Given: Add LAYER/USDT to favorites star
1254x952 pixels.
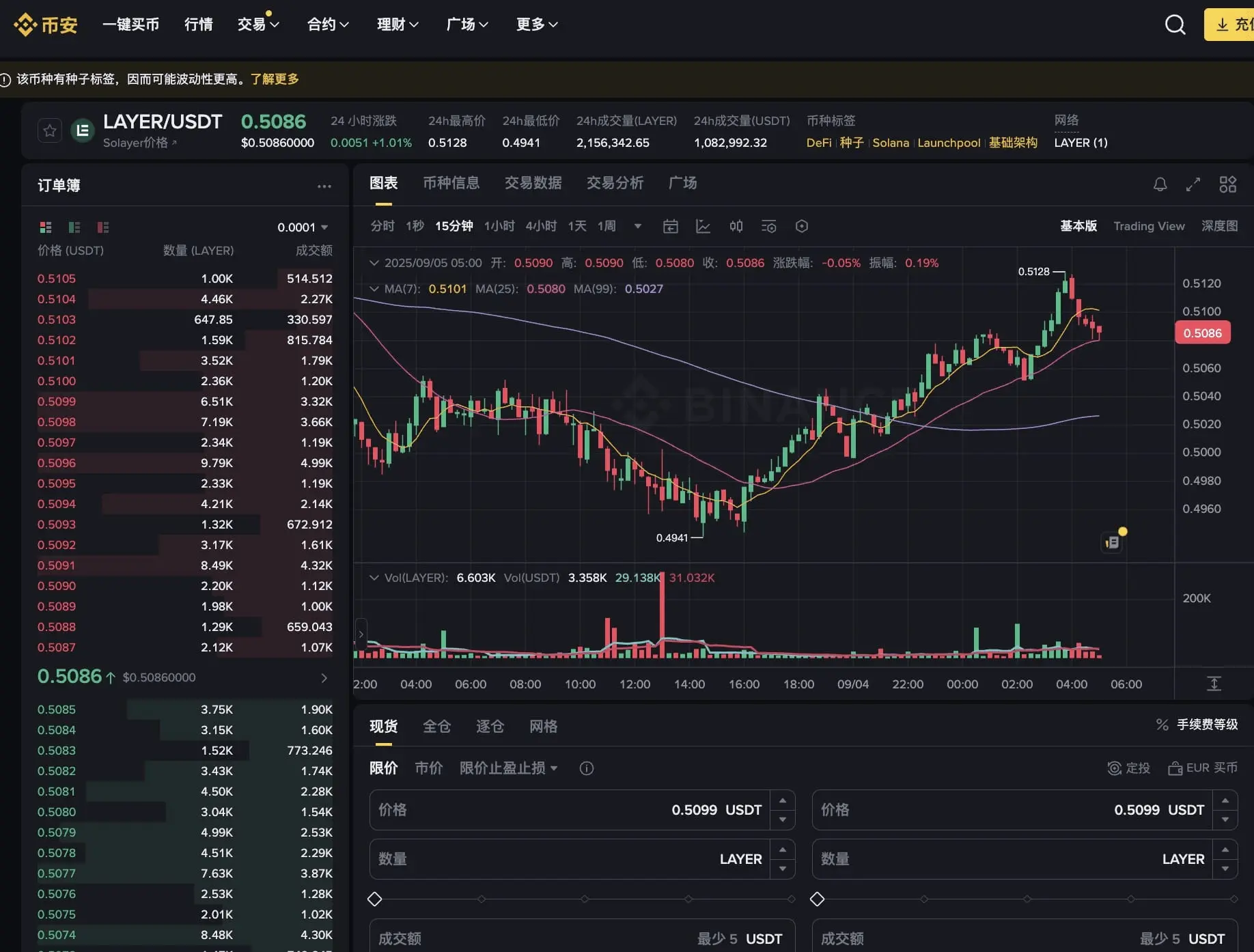Looking at the screenshot, I should (50, 130).
